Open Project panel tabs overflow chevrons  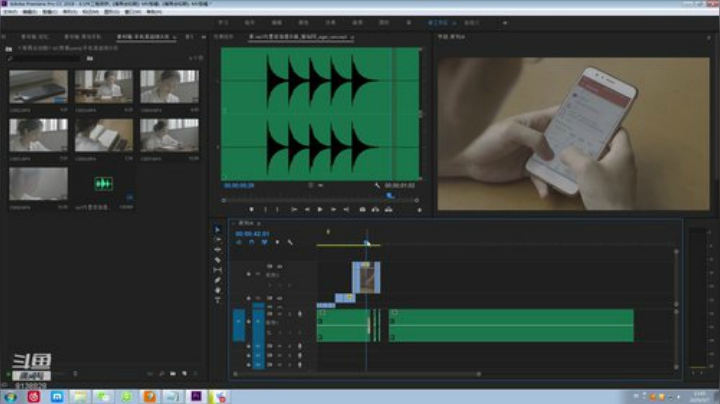click(x=203, y=37)
